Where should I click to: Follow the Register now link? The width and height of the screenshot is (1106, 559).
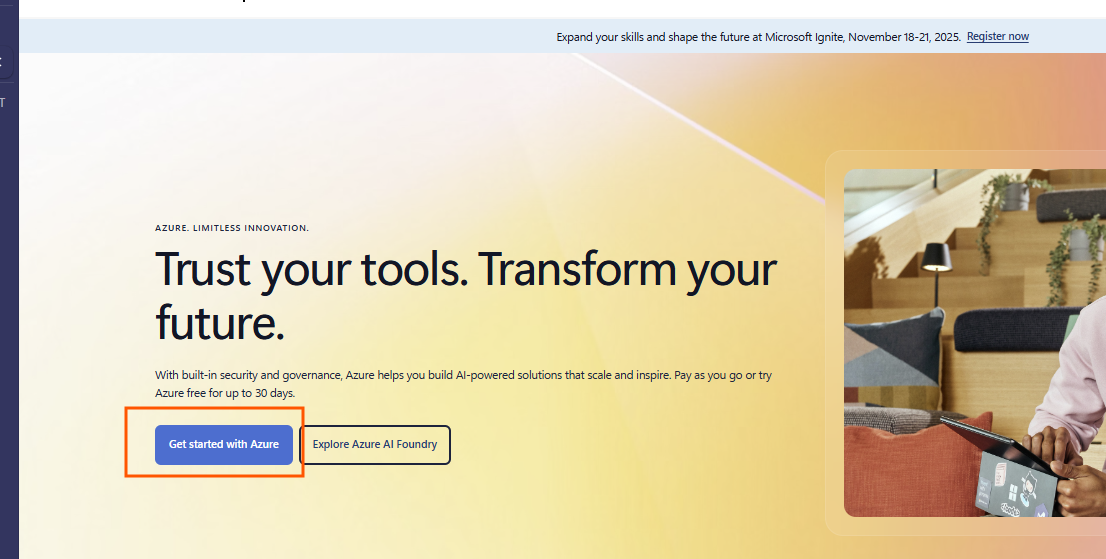click(997, 37)
